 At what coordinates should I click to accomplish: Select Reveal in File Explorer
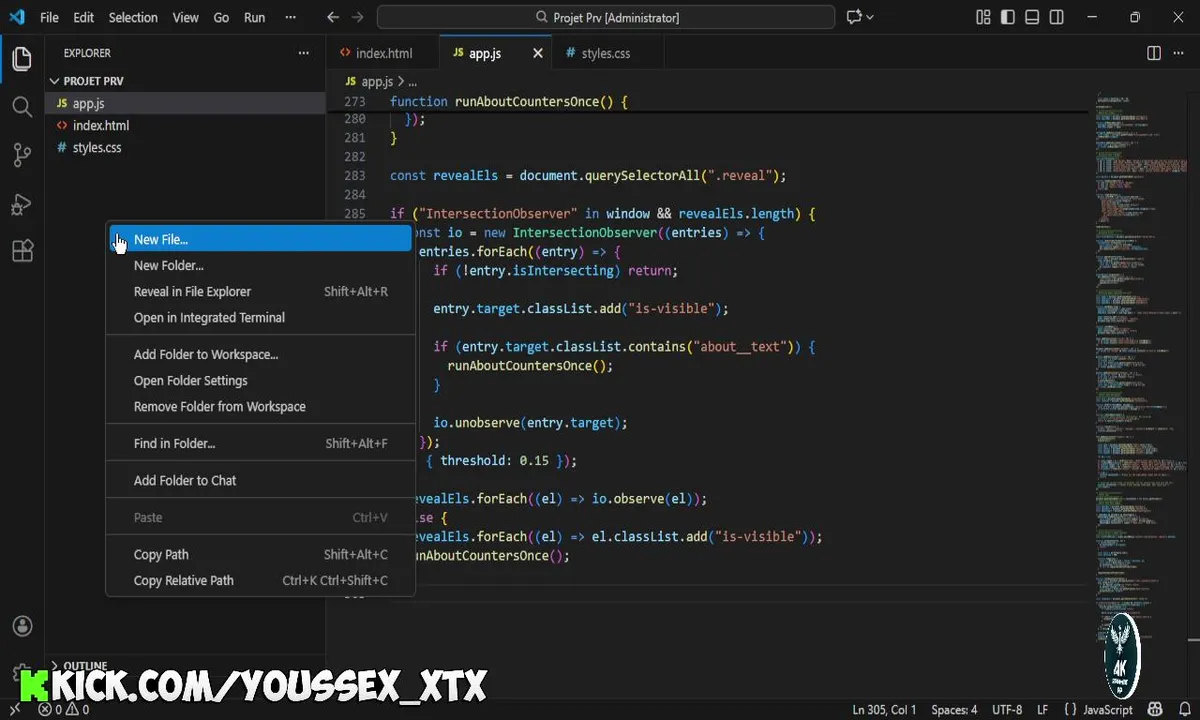pos(260,291)
